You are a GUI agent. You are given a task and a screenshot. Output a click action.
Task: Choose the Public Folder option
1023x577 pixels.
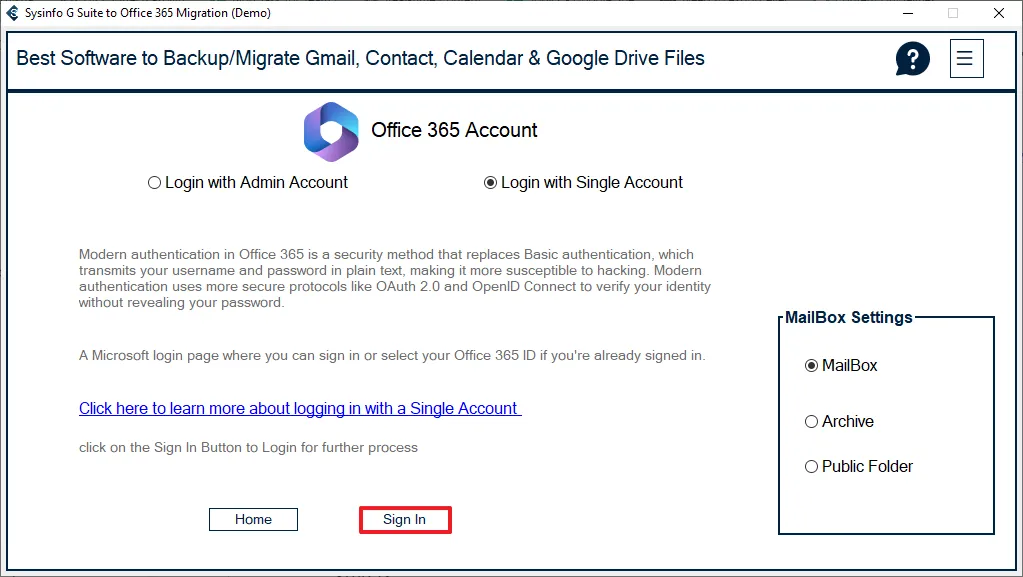859,467
